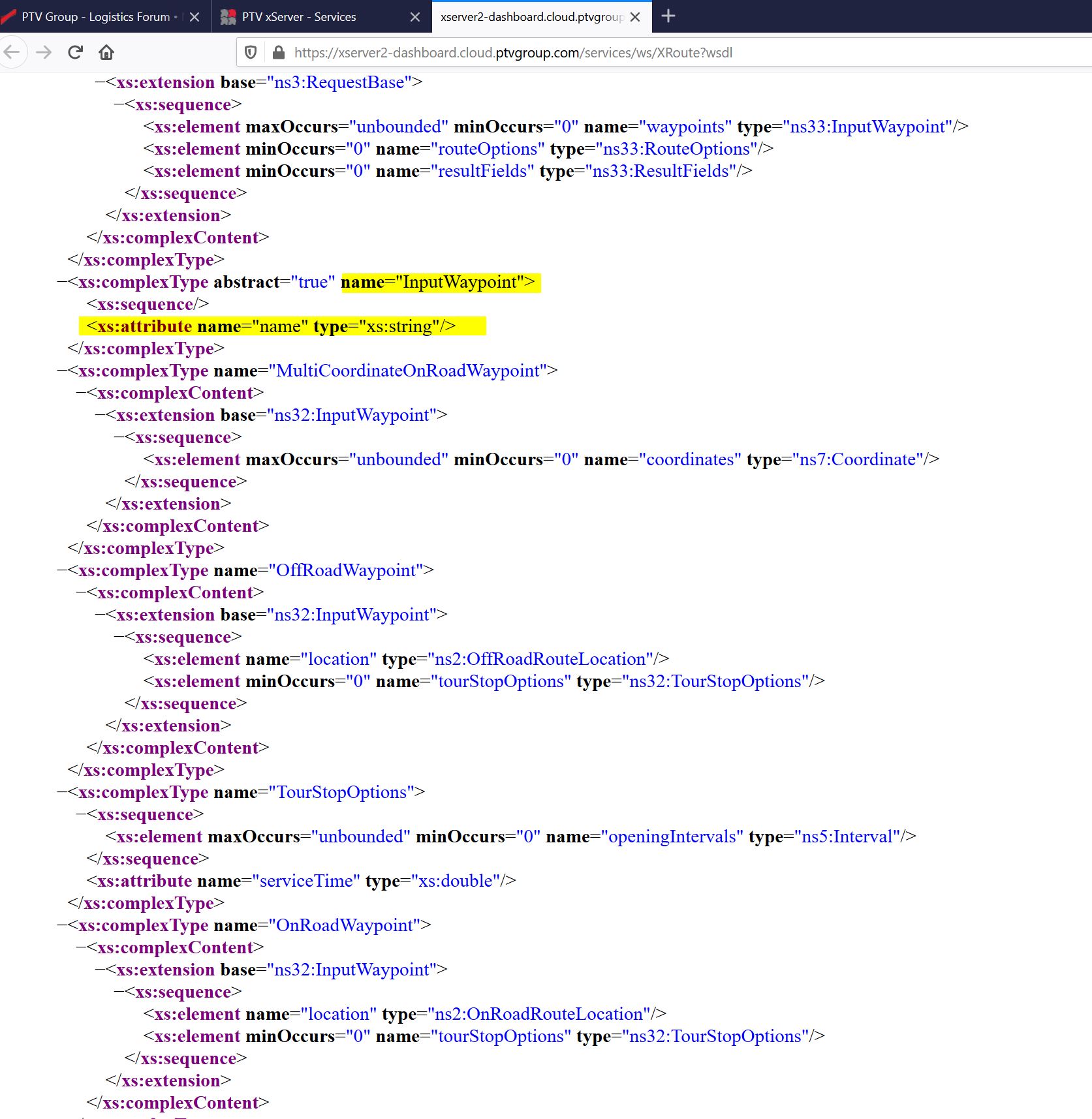Click the forward navigation arrow
This screenshot has height=1119, width=1092.
(x=44, y=52)
